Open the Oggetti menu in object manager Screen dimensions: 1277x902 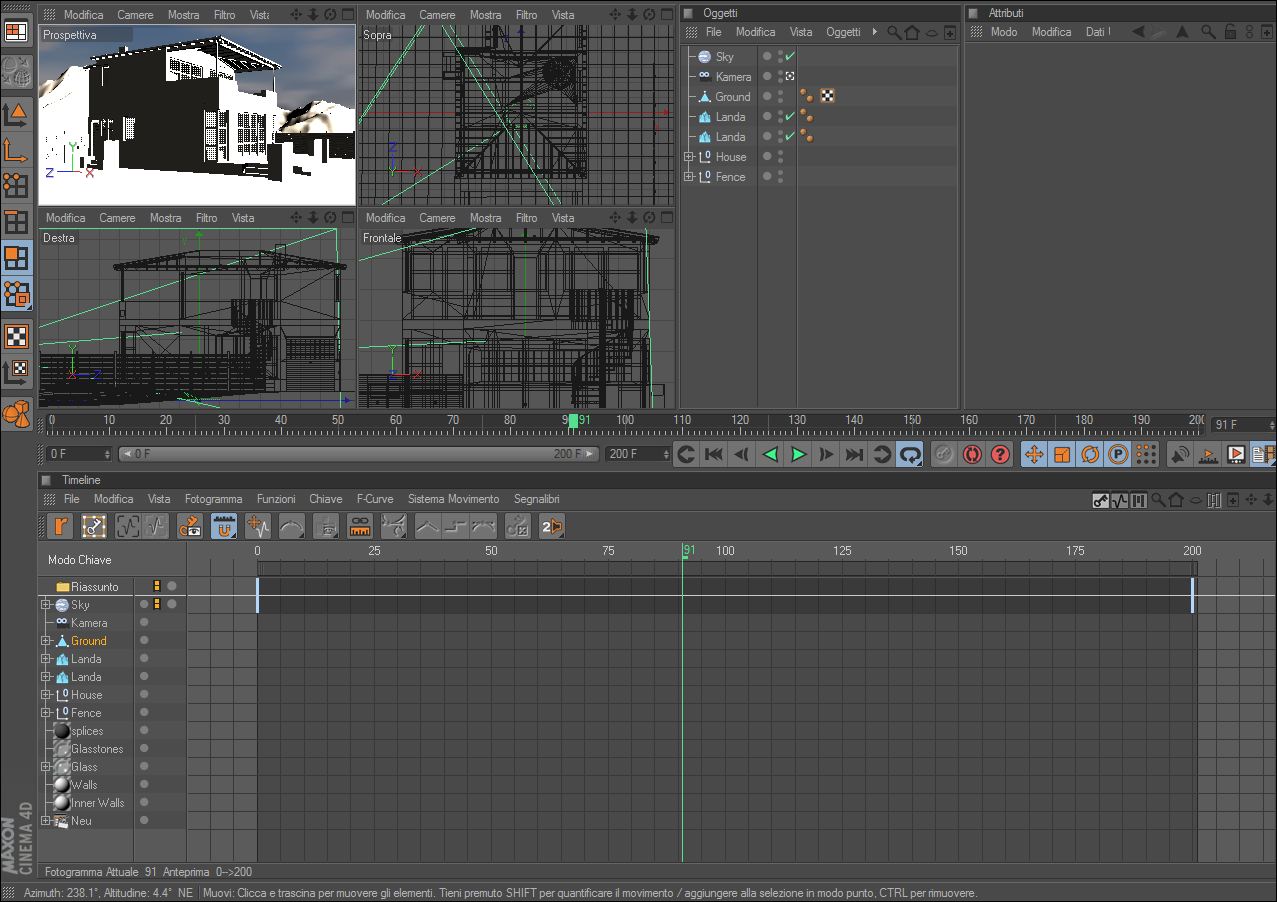843,32
